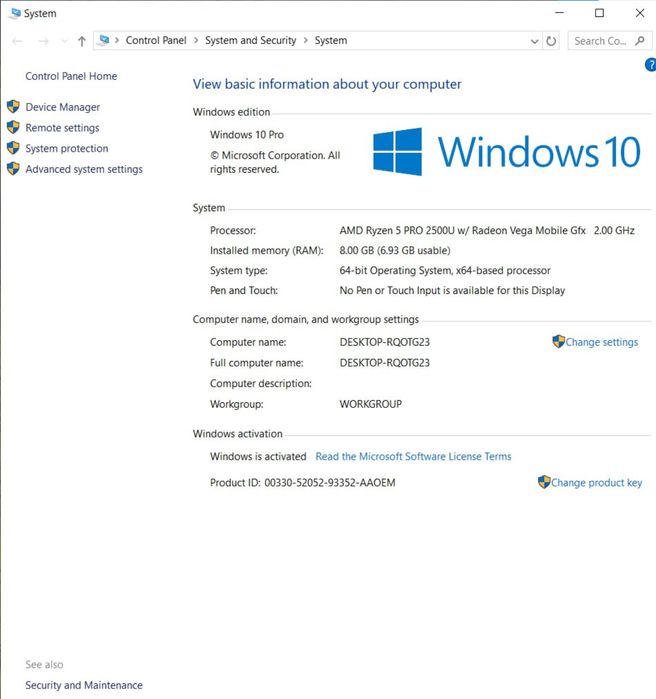Select the System breadcrumb item
The height and width of the screenshot is (699, 656).
point(331,40)
